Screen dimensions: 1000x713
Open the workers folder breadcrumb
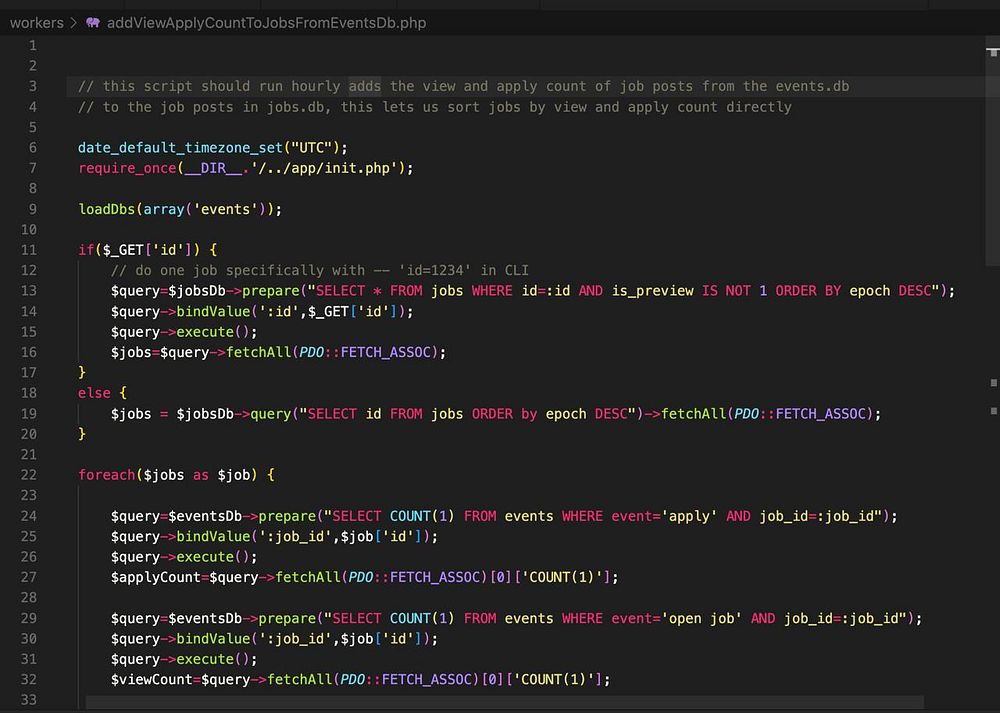coord(36,23)
